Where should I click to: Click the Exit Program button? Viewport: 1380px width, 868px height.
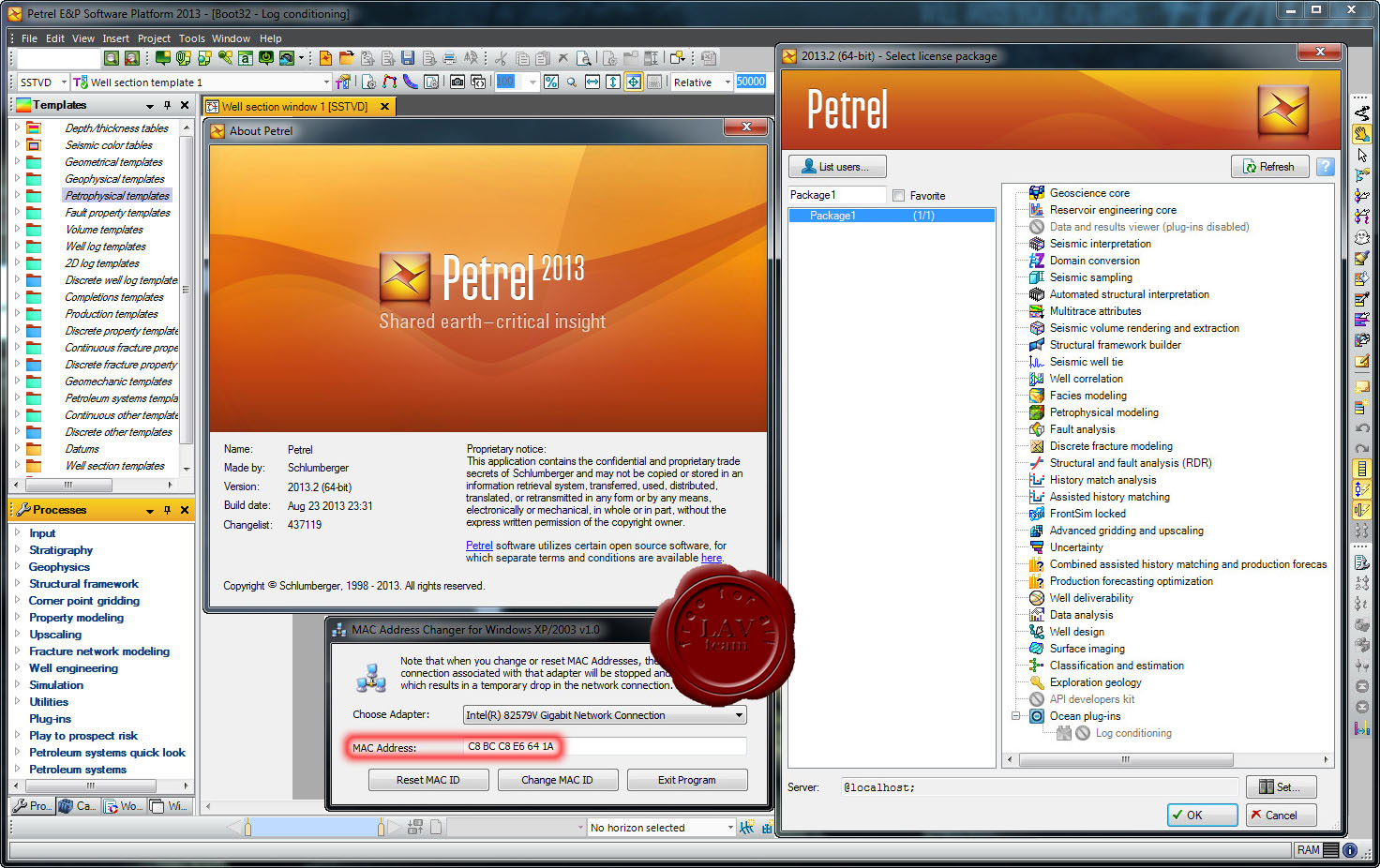(x=687, y=780)
